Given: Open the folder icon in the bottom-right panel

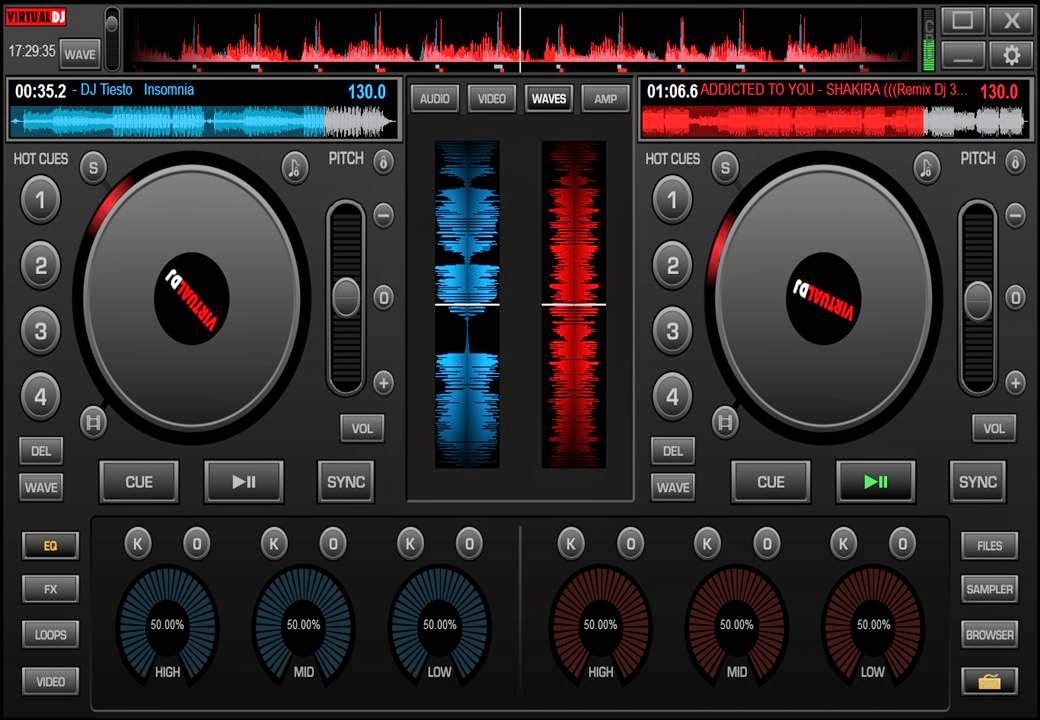Looking at the screenshot, I should [x=989, y=680].
